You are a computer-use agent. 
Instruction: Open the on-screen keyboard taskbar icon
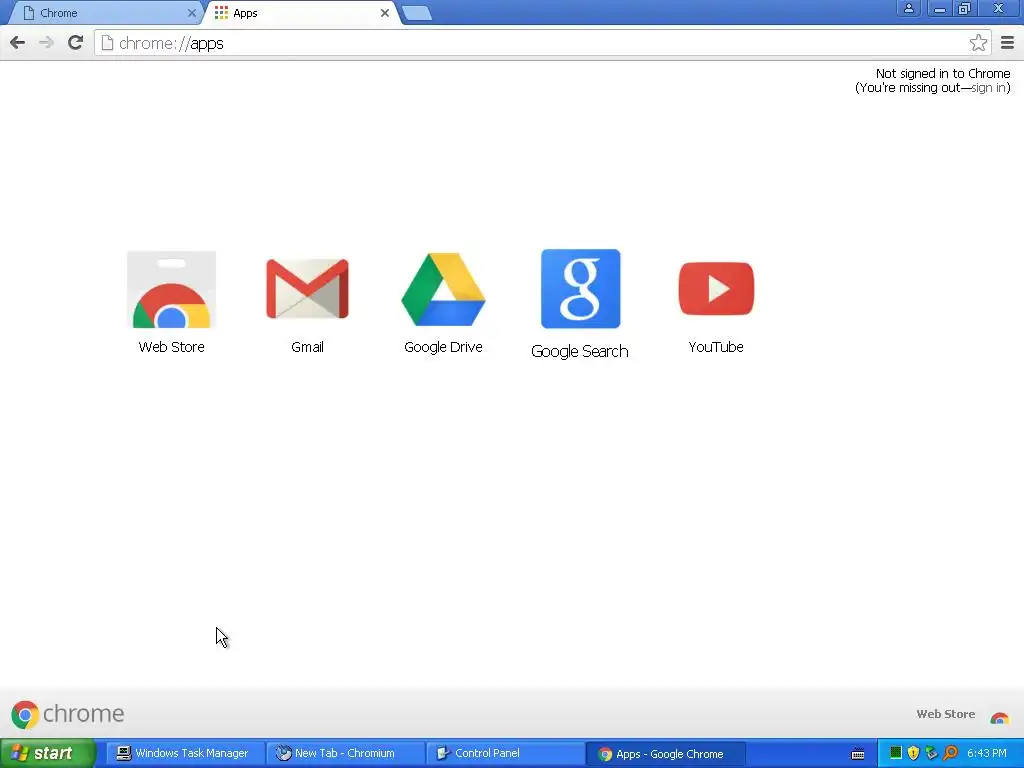[x=858, y=754]
